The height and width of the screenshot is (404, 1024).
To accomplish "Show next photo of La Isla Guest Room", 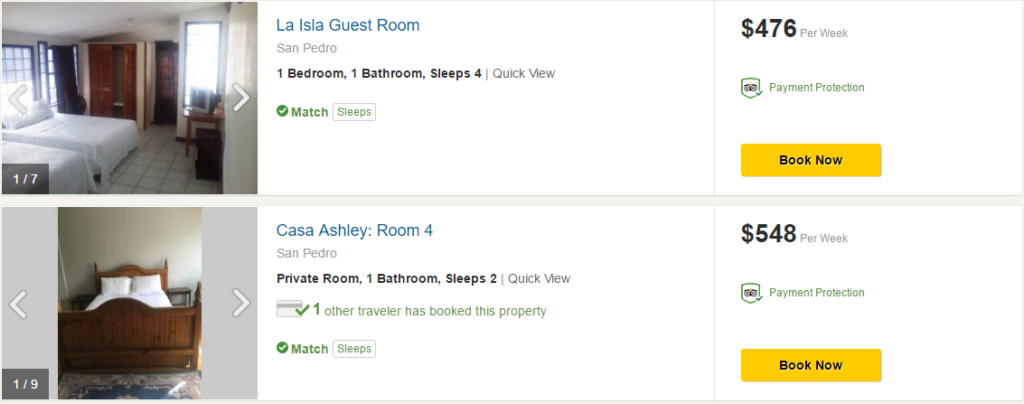I will coord(241,98).
